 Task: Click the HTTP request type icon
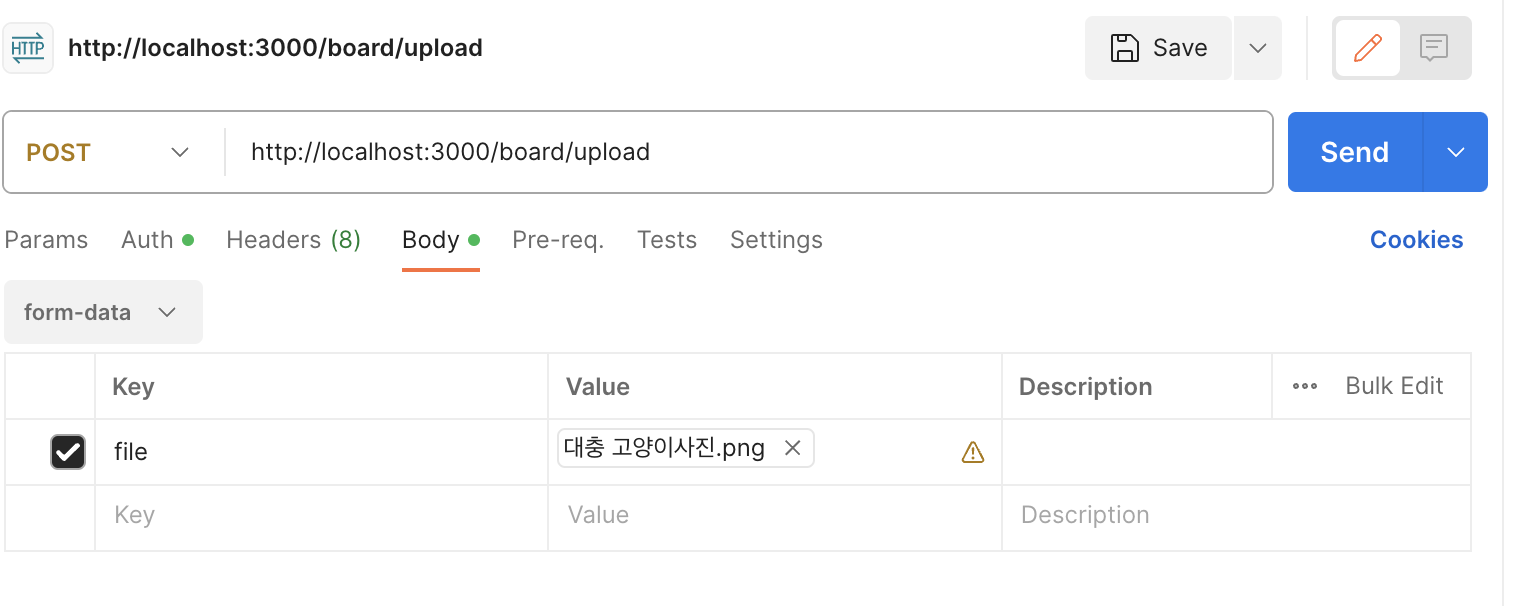point(28,48)
